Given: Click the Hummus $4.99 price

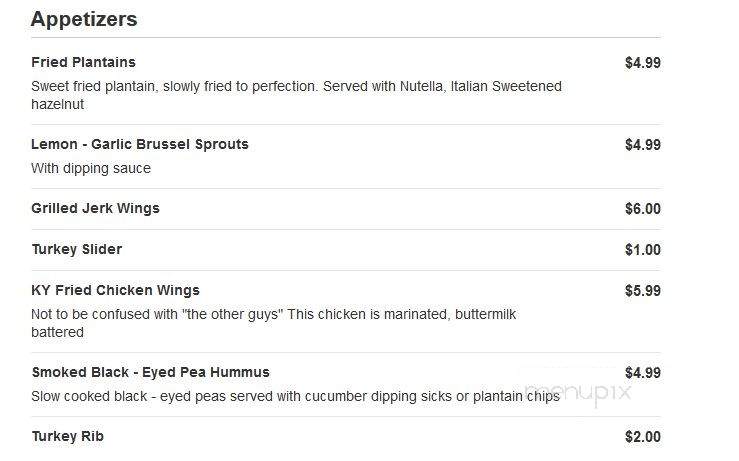Looking at the screenshot, I should (x=643, y=373).
